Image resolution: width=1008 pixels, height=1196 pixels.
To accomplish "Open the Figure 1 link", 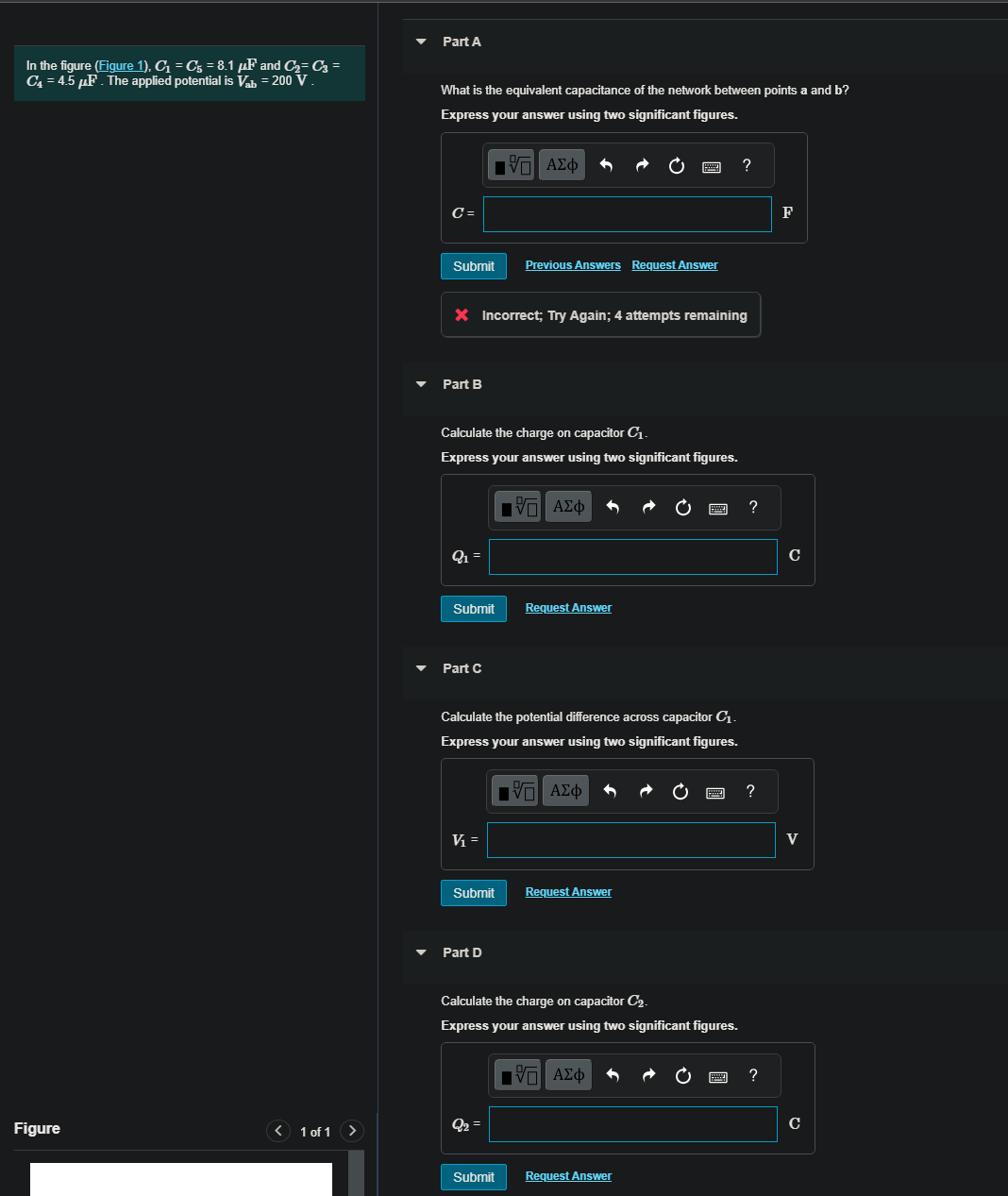I will click(x=121, y=66).
